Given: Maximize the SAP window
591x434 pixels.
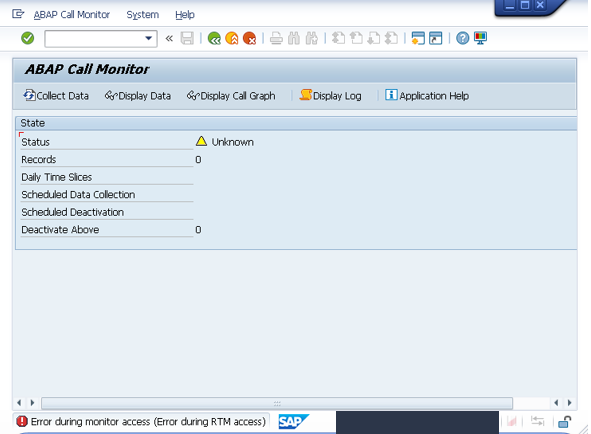Looking at the screenshot, I should (x=525, y=5).
